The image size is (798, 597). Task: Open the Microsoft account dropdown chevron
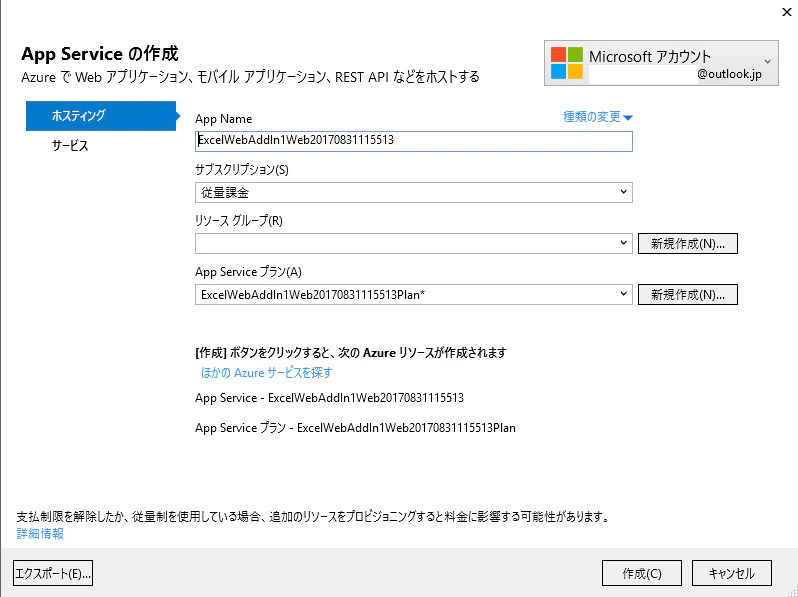[x=767, y=62]
